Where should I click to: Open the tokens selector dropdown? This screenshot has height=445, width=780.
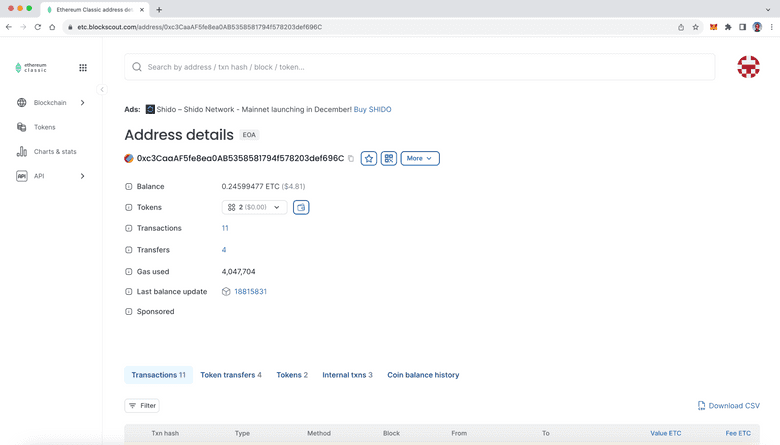click(254, 207)
